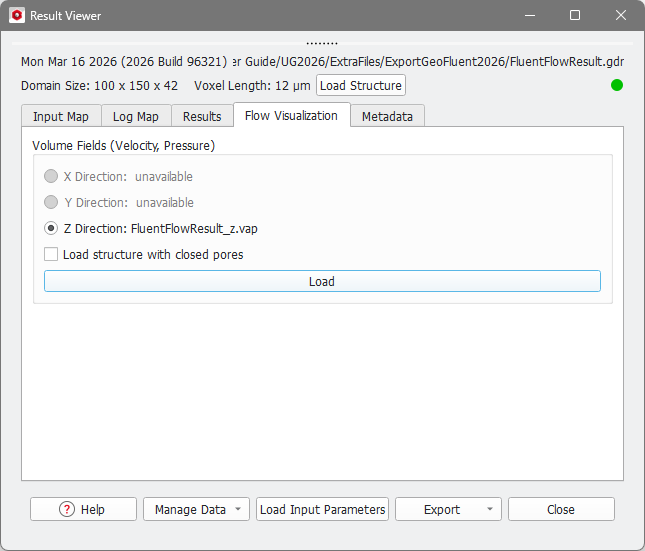Click the Load Input Parameters button
This screenshot has height=551, width=645.
pyautogui.click(x=322, y=509)
